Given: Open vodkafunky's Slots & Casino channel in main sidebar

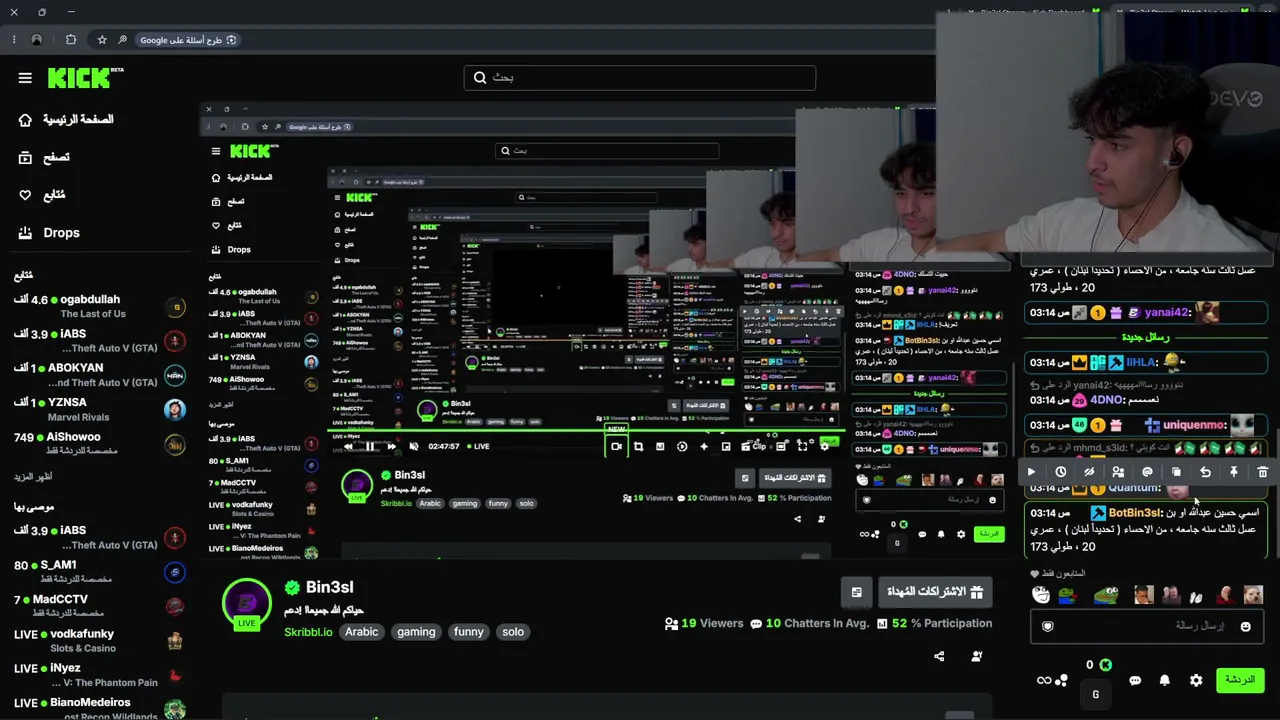Looking at the screenshot, I should pyautogui.click(x=99, y=640).
